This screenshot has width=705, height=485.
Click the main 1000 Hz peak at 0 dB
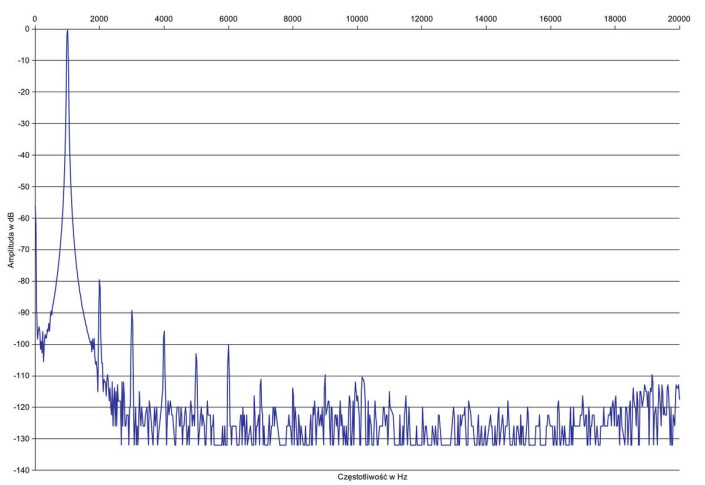67,31
